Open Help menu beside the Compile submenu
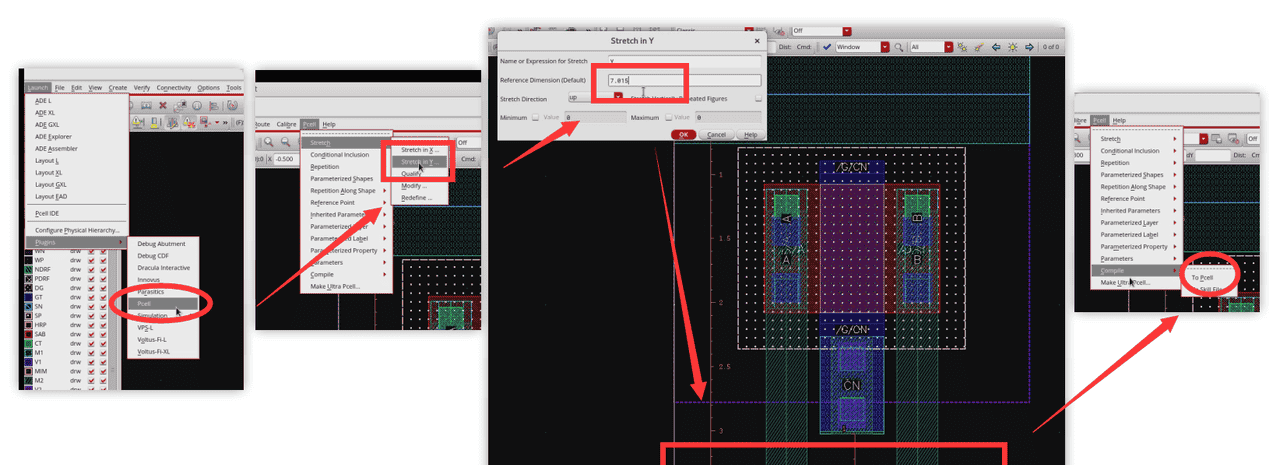 (1119, 120)
